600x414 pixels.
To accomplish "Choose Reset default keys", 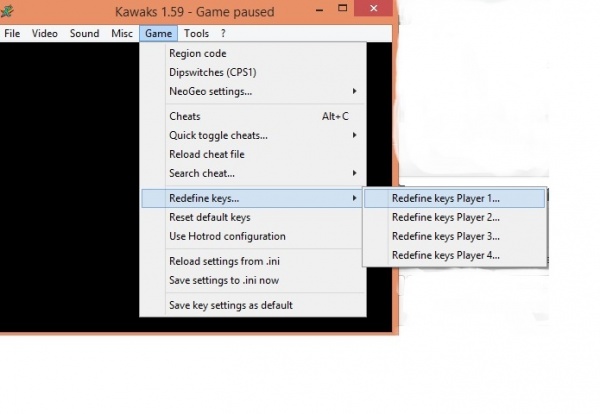I will pyautogui.click(x=253, y=217).
